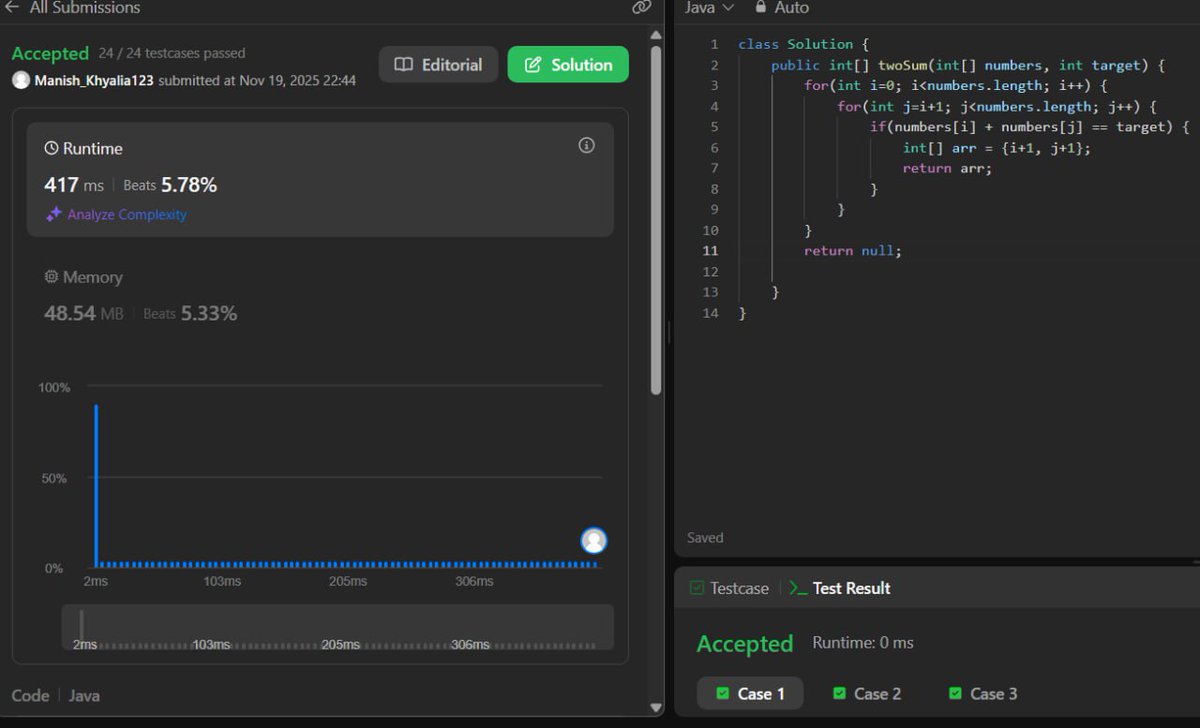Screen dimensions: 1200x728
Task: Click line number 12 in the editor gutter
Action: pos(711,272)
